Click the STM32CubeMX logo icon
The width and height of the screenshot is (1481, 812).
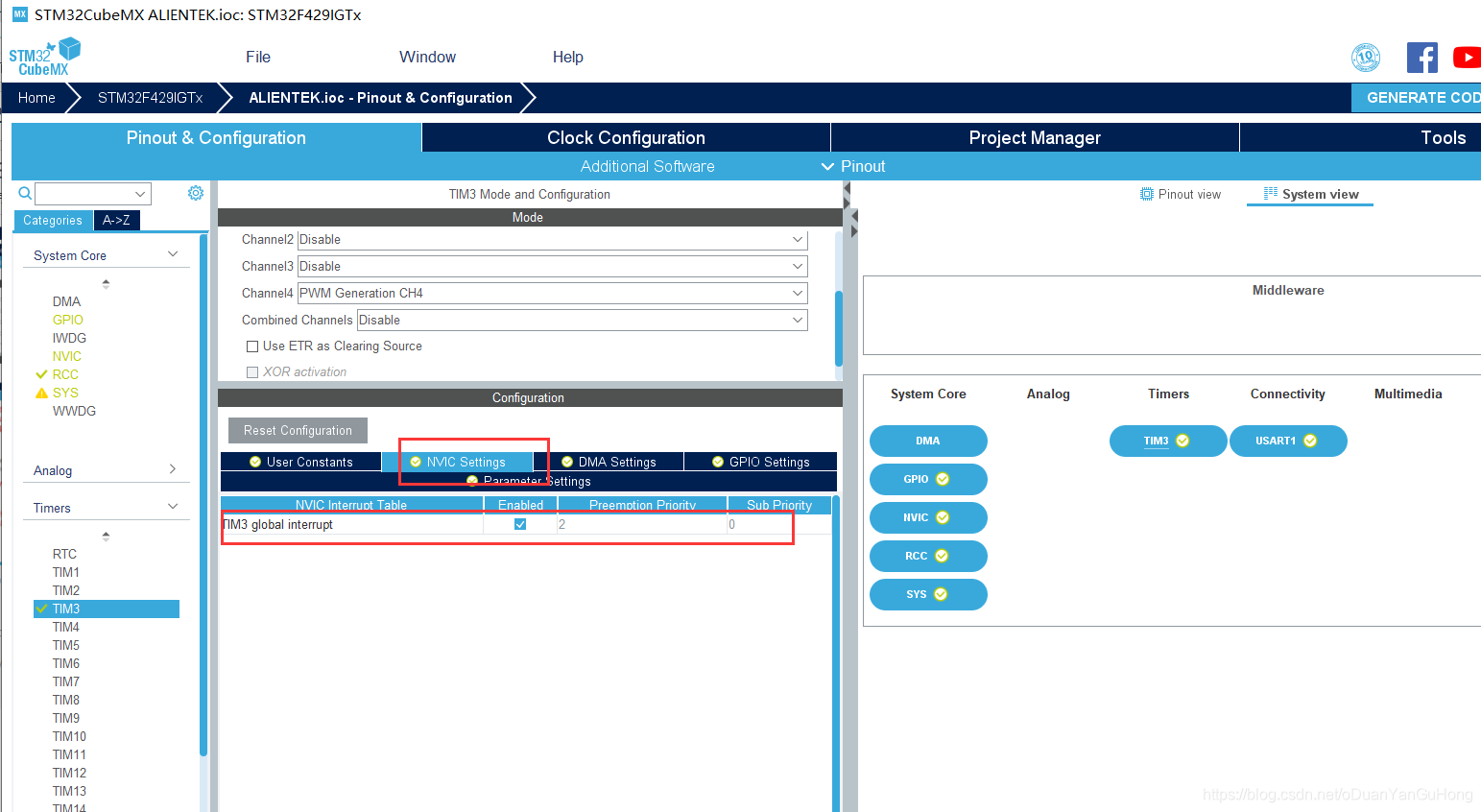click(44, 57)
